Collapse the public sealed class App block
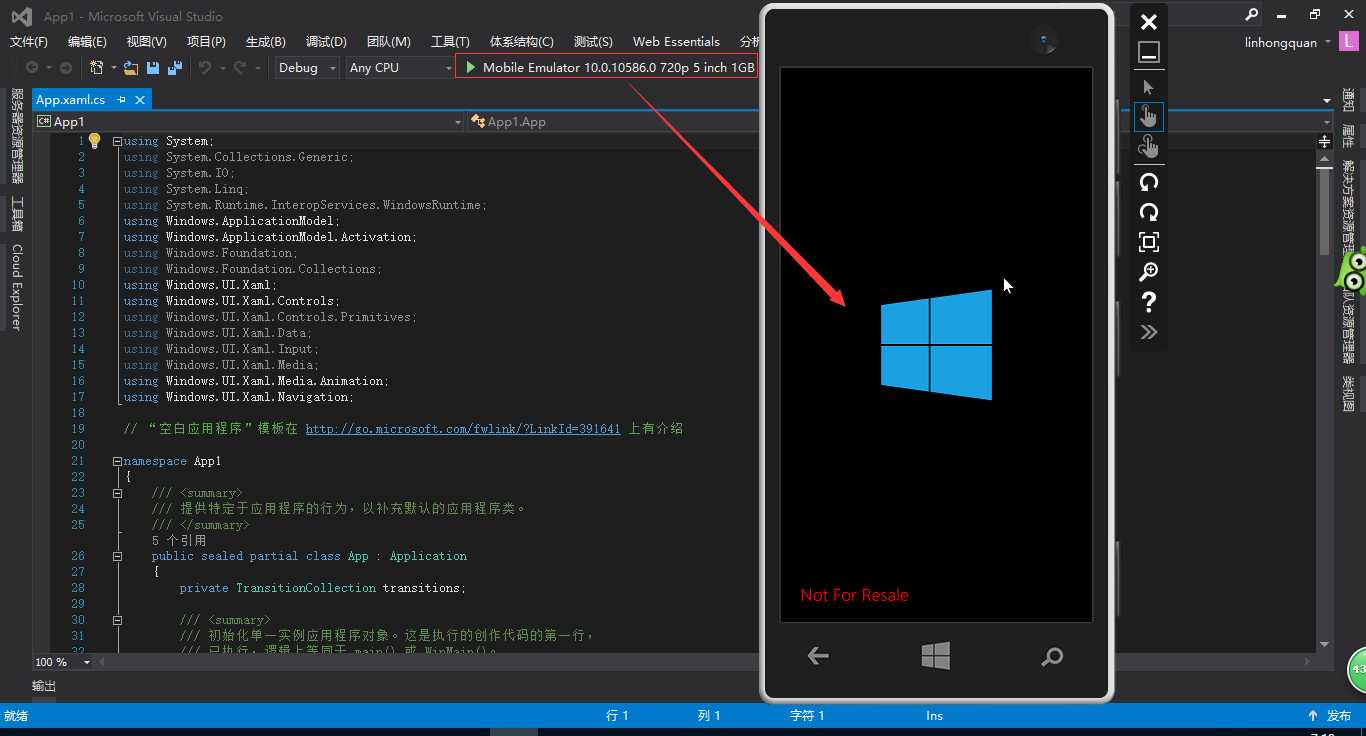 (117, 556)
